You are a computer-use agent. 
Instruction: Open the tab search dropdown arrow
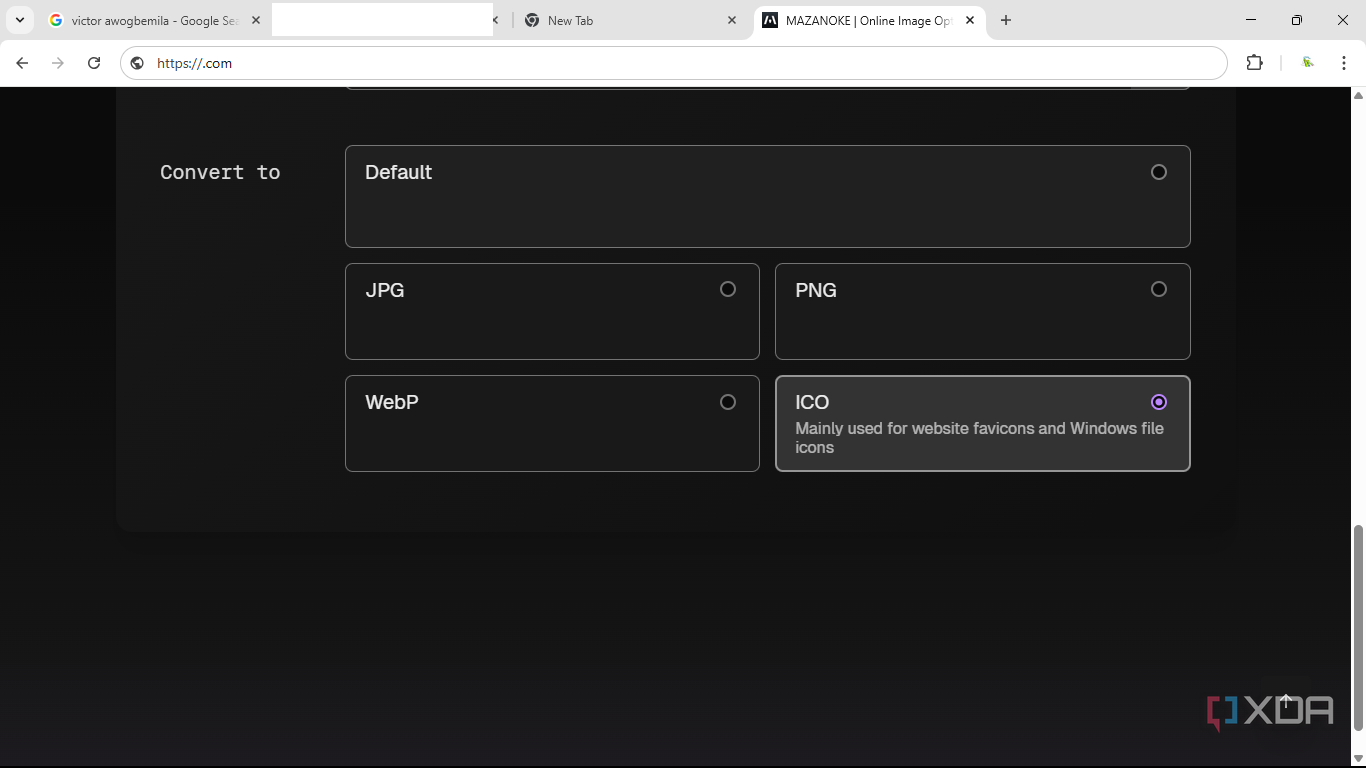(19, 20)
